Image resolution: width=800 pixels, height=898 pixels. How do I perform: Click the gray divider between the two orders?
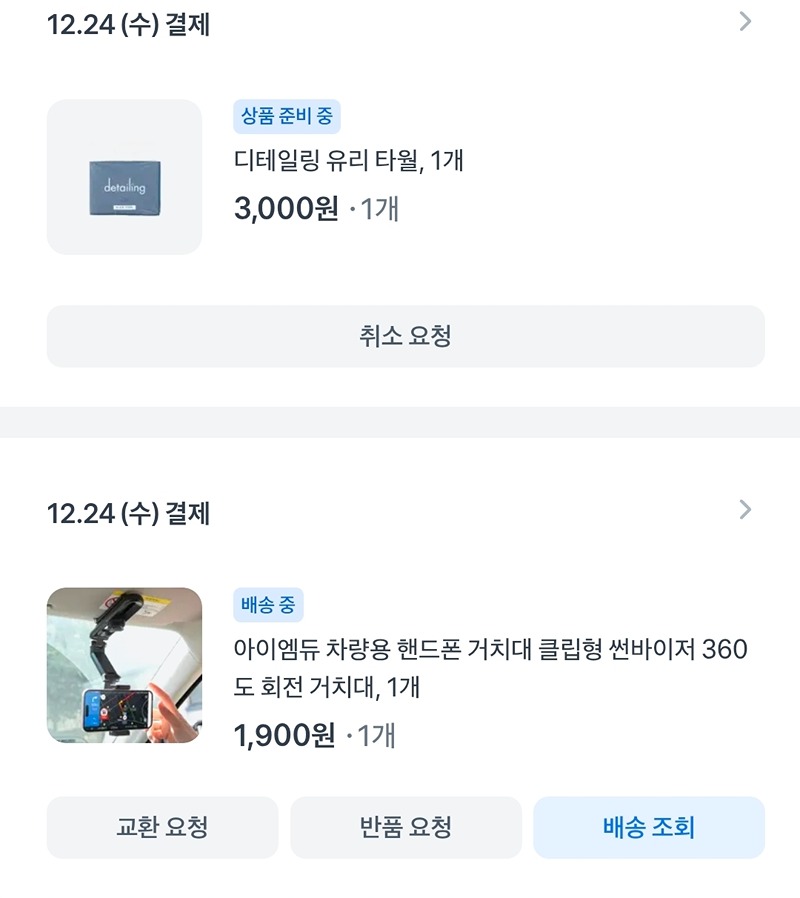[400, 422]
